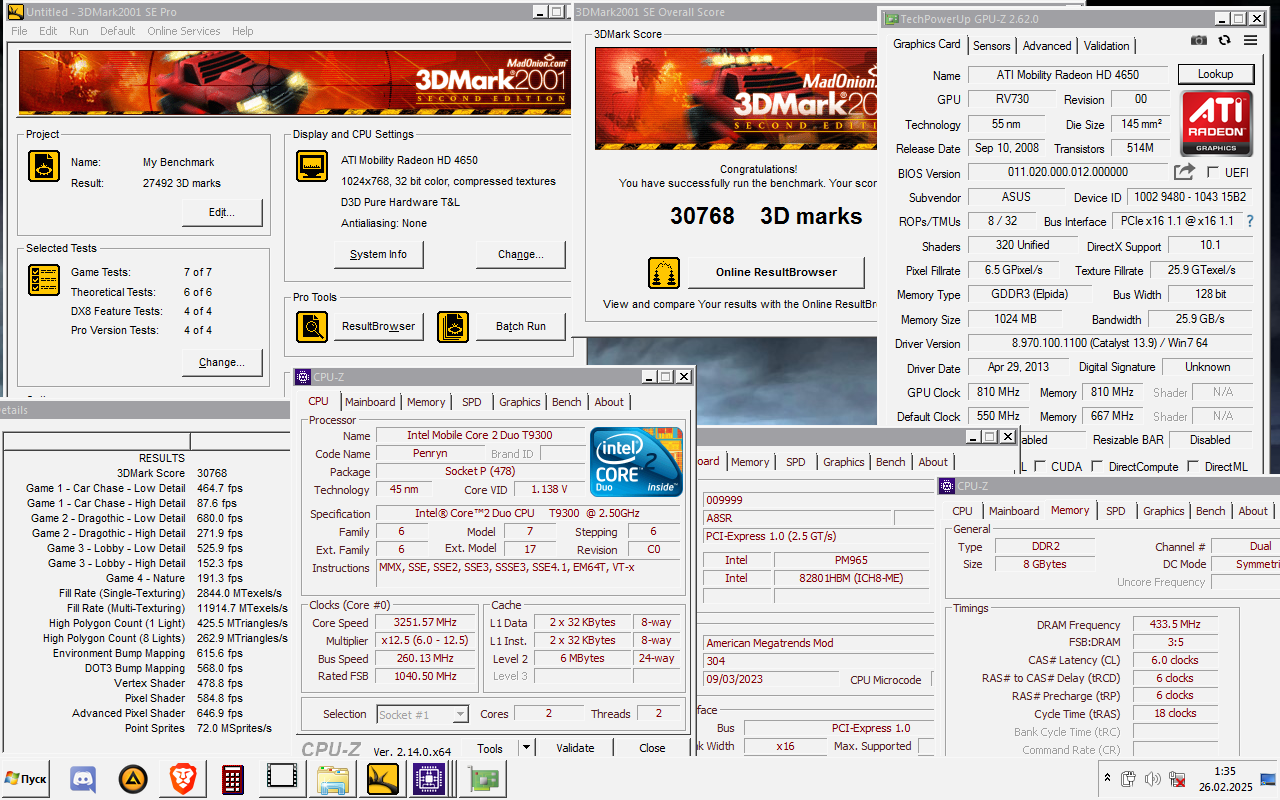Viewport: 1280px width, 800px height.
Task: Click the ResultBrowser magnifier icon in Pro Tools
Action: pyautogui.click(x=312, y=327)
